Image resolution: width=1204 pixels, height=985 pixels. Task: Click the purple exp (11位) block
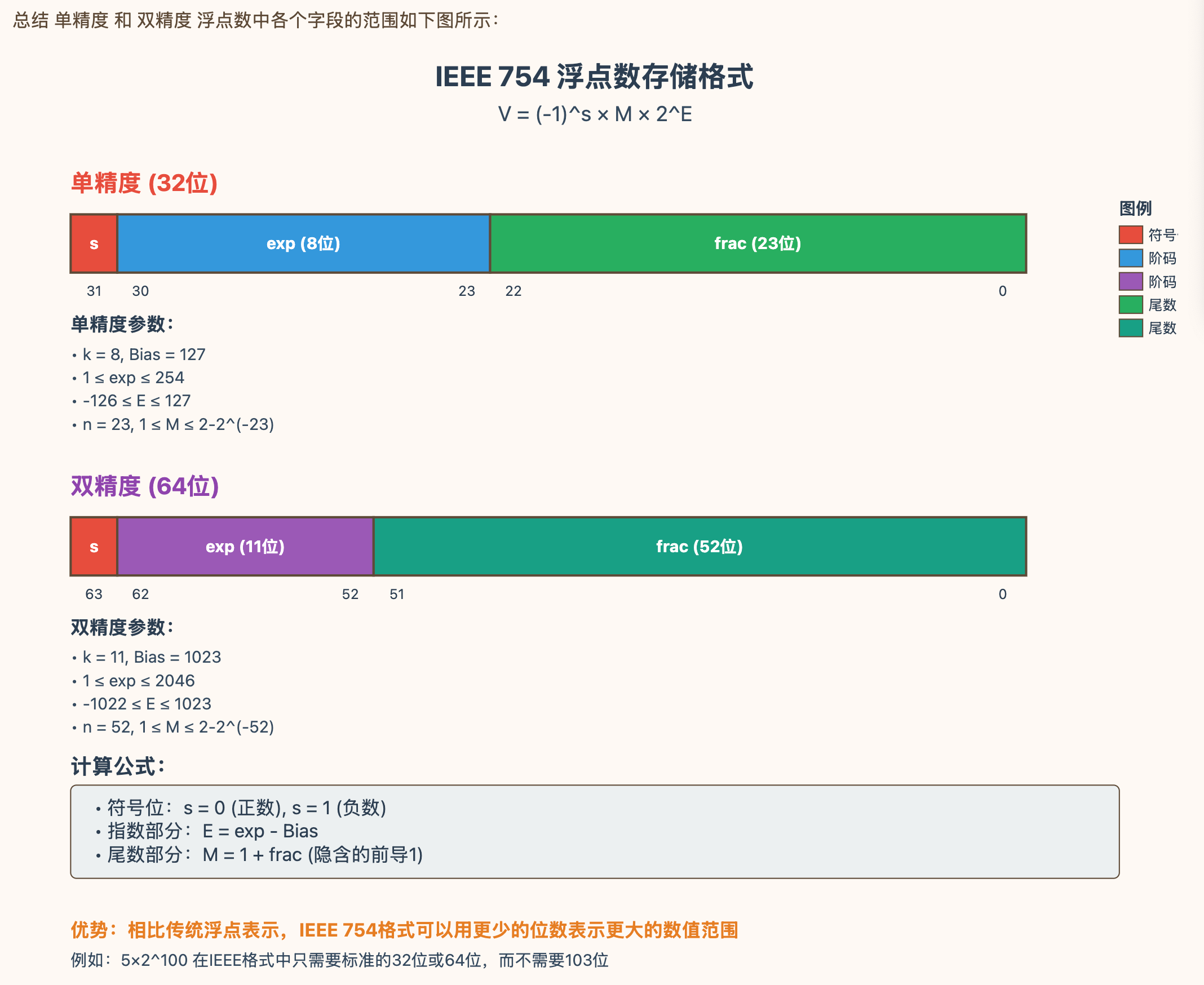pos(245,547)
